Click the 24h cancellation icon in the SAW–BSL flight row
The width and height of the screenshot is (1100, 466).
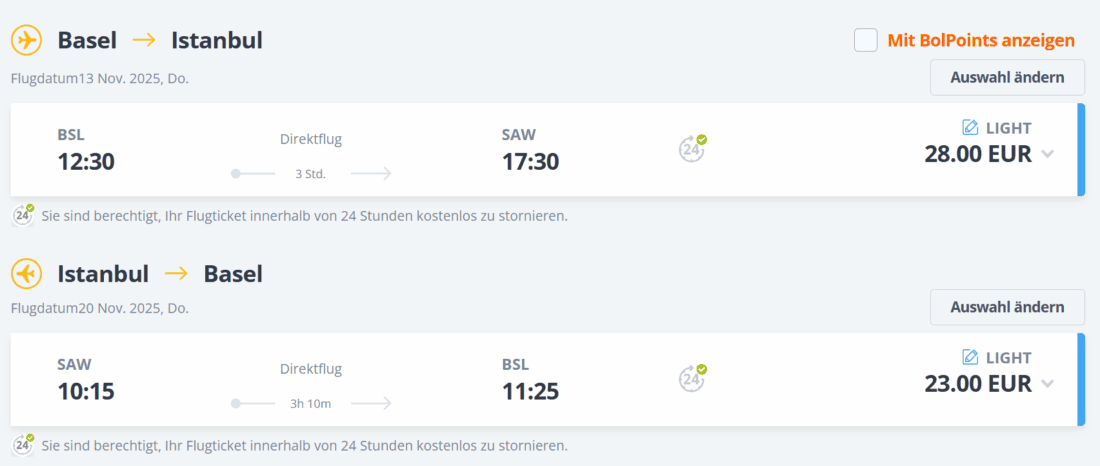click(x=692, y=378)
